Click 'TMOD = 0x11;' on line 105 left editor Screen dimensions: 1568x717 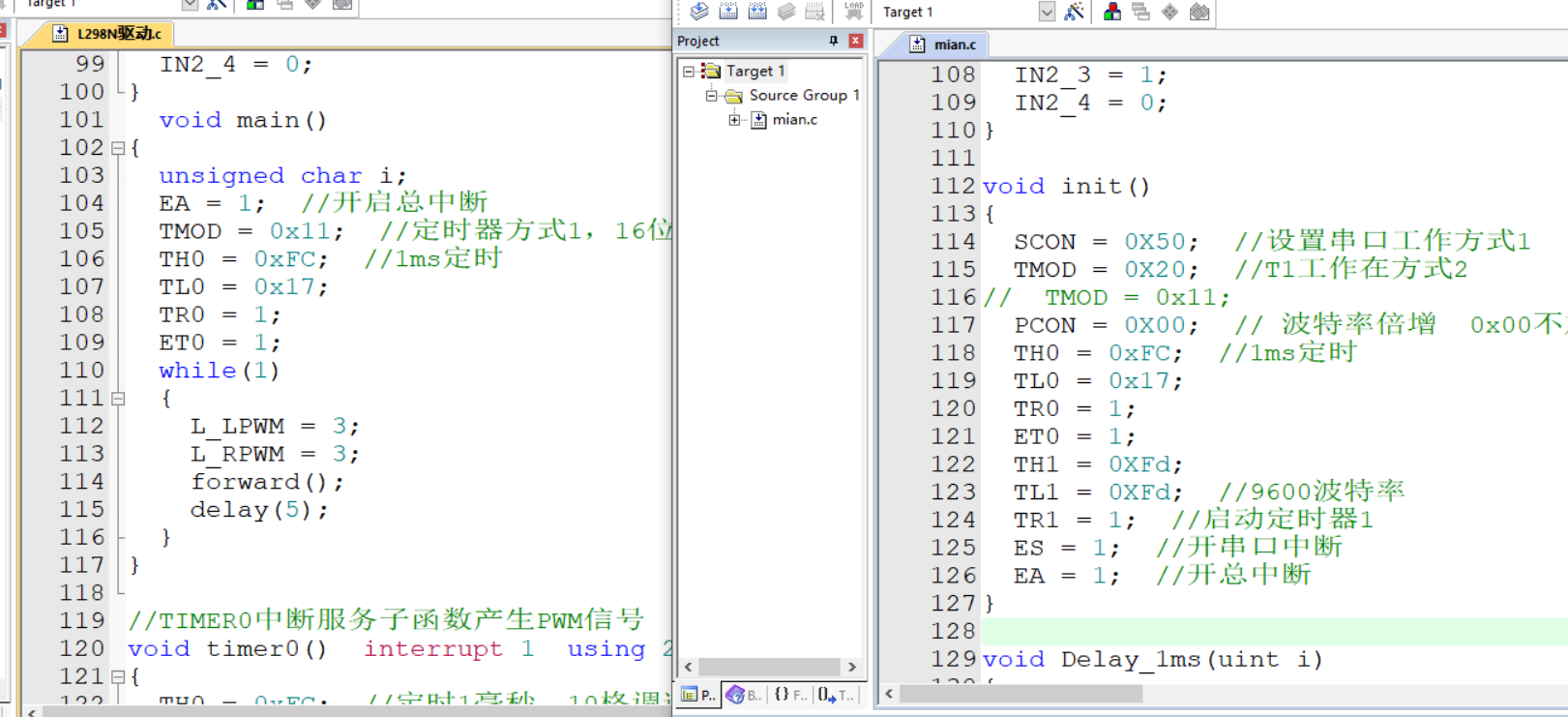pyautogui.click(x=251, y=232)
